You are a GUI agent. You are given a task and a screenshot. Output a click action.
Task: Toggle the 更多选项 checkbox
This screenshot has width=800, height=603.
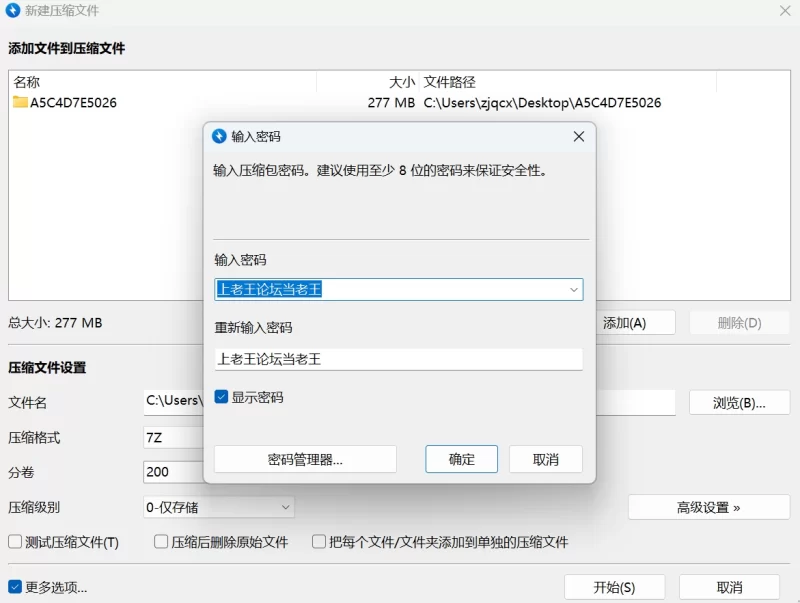click(x=15, y=587)
